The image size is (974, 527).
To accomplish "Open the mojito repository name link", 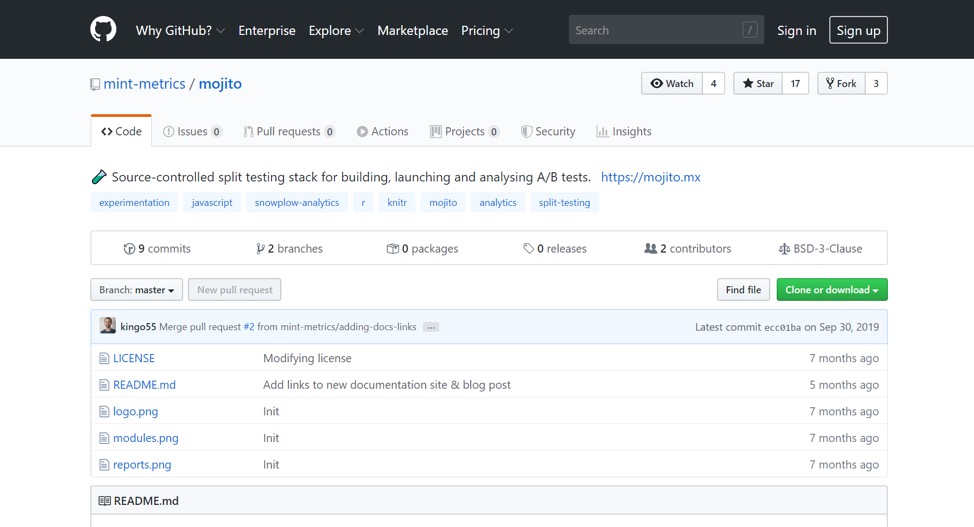I will pos(220,83).
